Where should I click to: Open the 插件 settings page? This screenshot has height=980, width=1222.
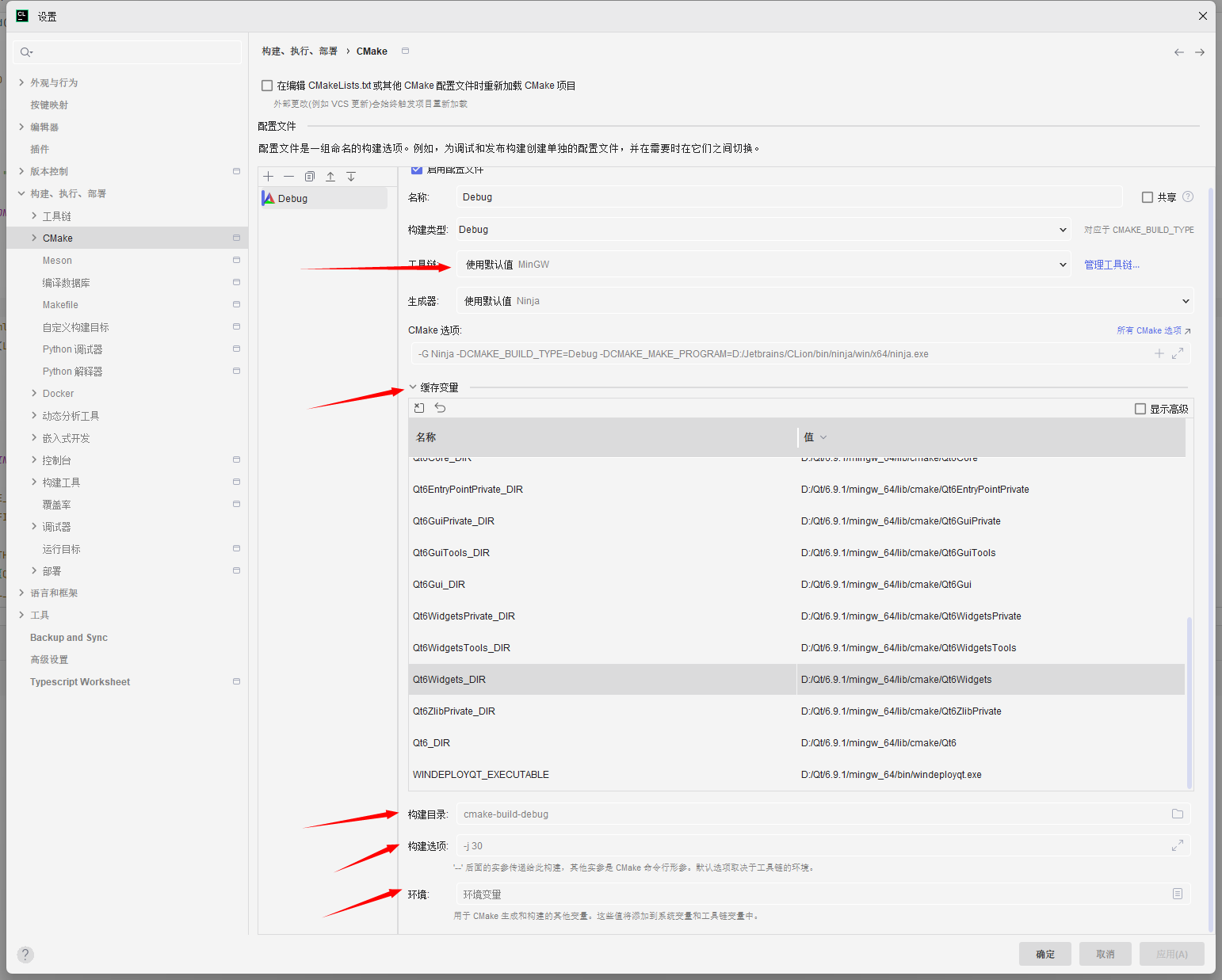pos(40,149)
